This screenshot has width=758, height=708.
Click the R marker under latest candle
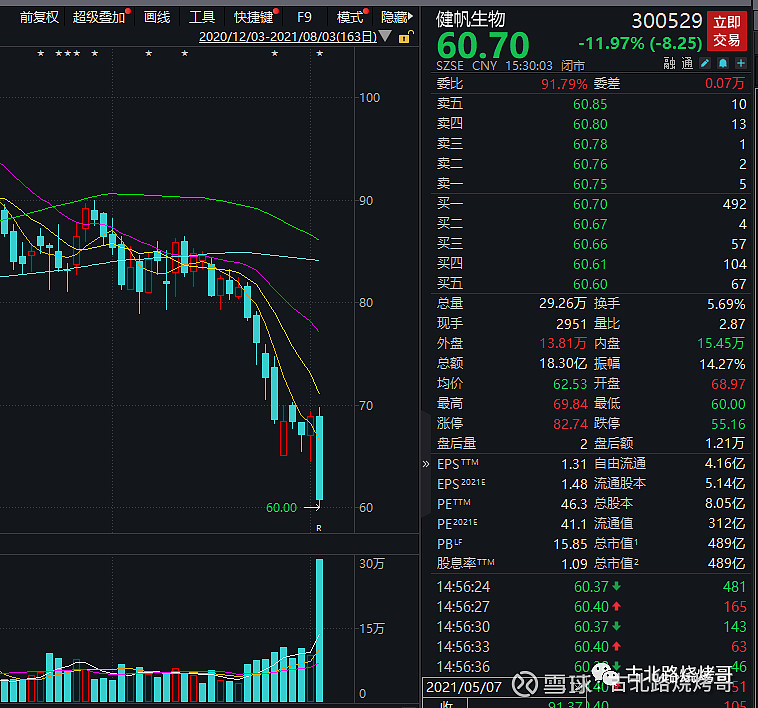(x=319, y=528)
